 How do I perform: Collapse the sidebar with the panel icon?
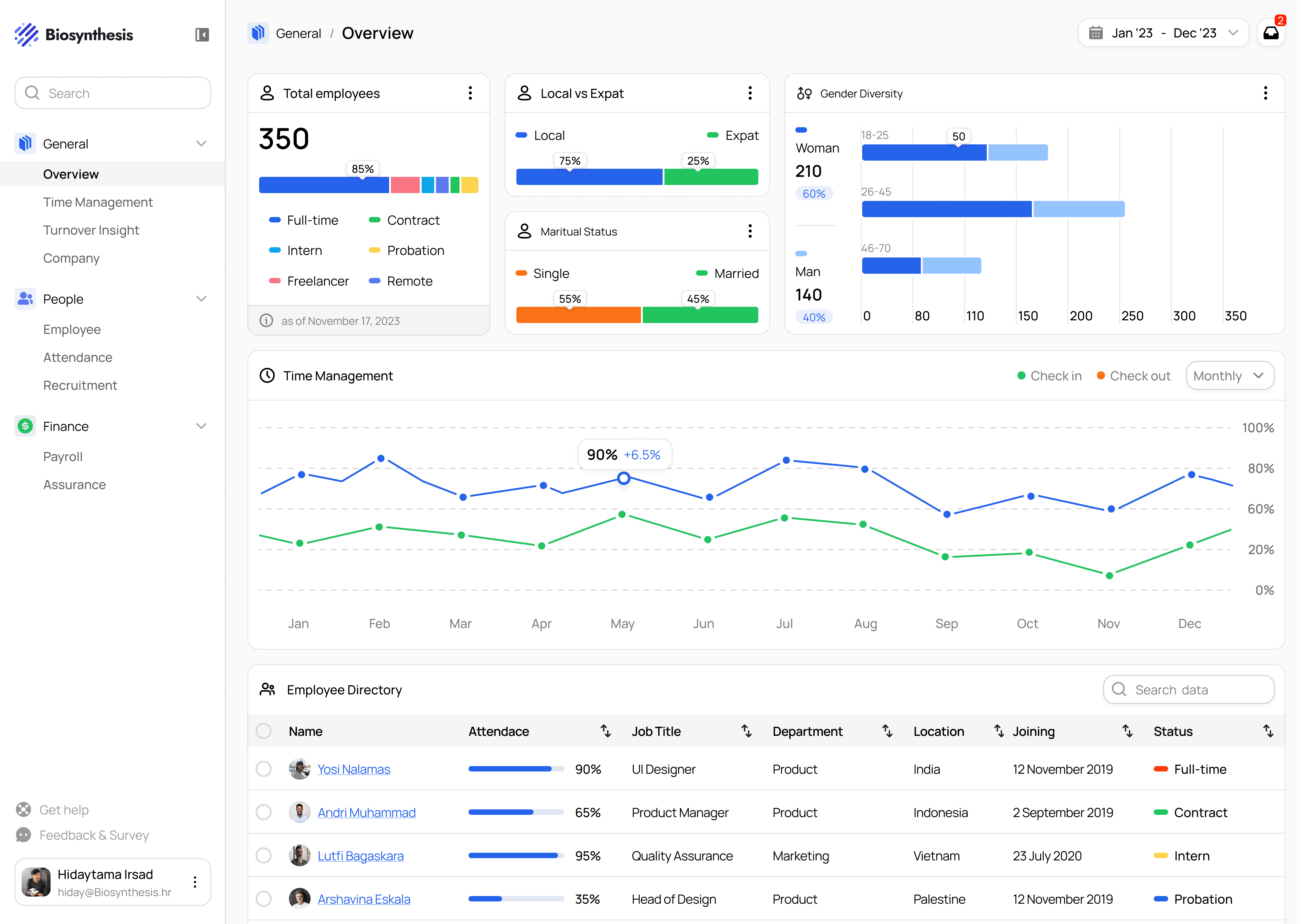[202, 35]
